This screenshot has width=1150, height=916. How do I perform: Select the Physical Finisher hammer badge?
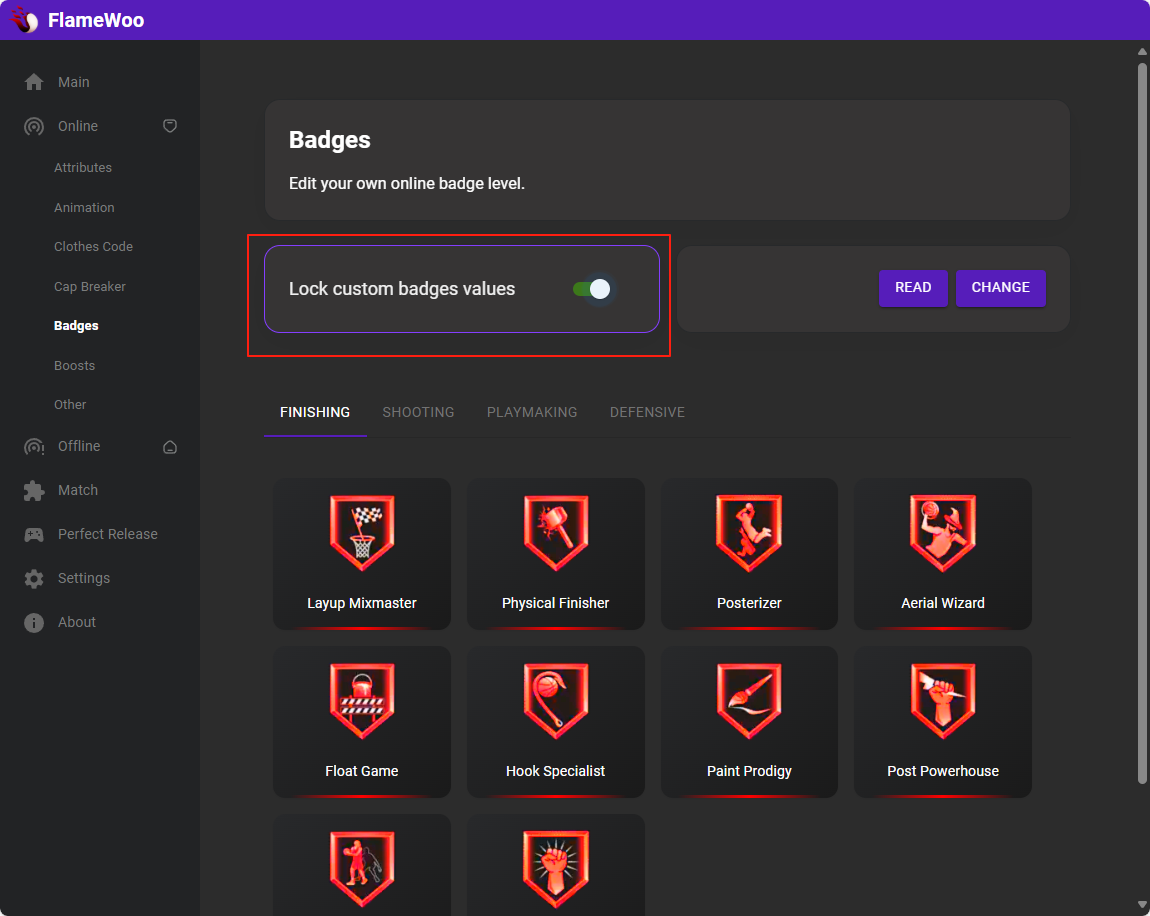tap(555, 533)
